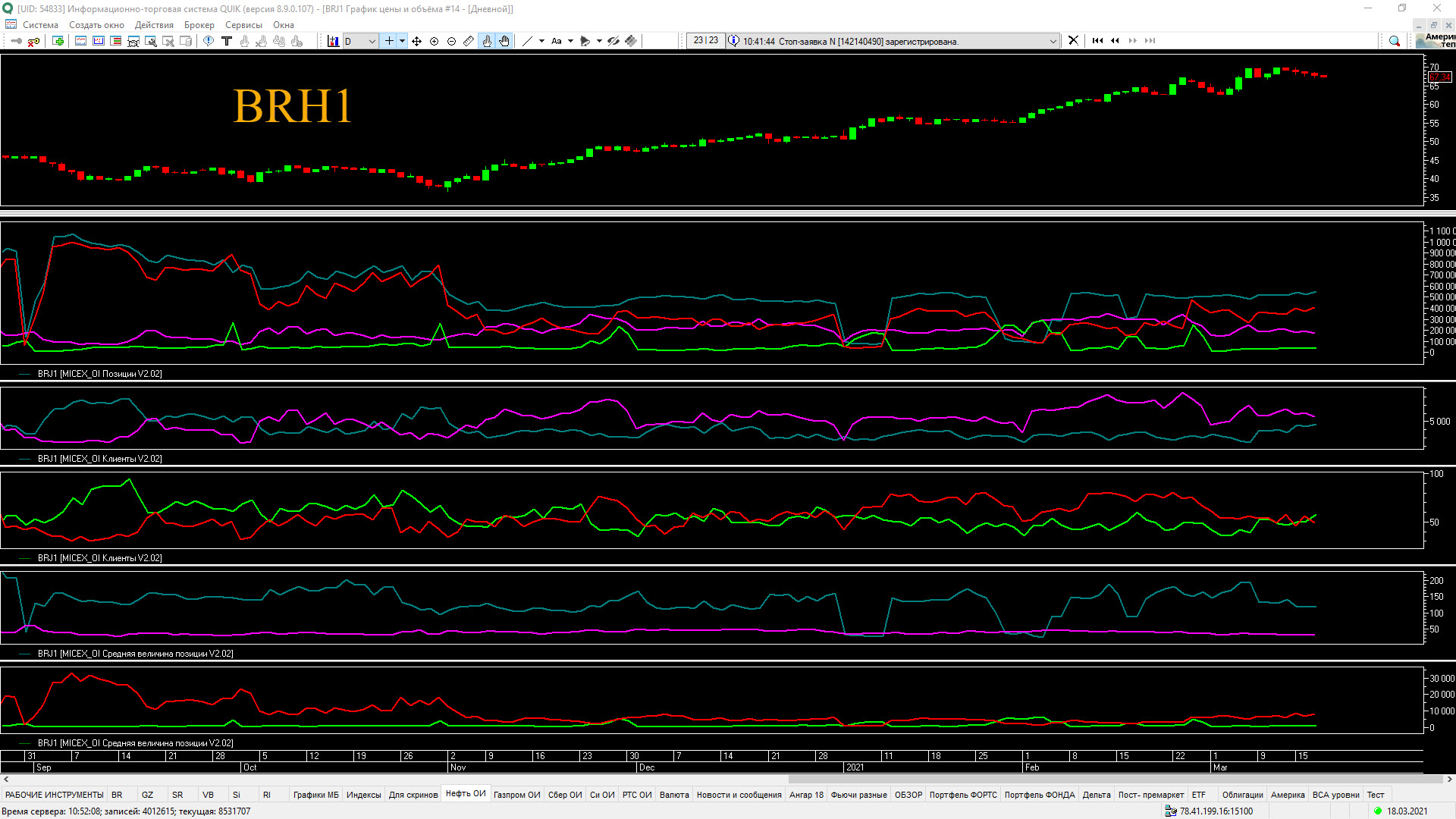Click the bold T text icon
This screenshot has width=1456, height=819.
226,41
